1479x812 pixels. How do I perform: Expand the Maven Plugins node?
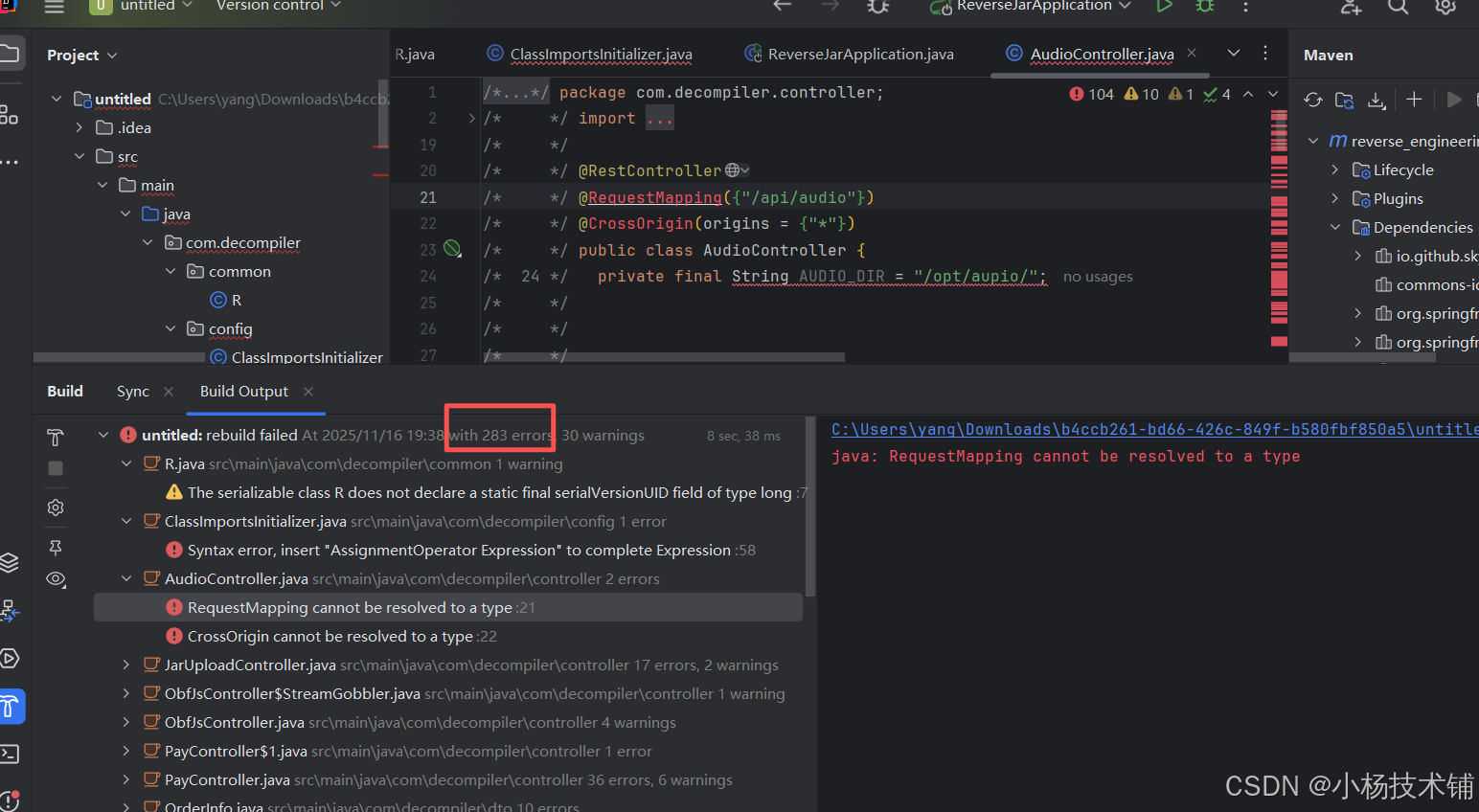click(x=1335, y=198)
